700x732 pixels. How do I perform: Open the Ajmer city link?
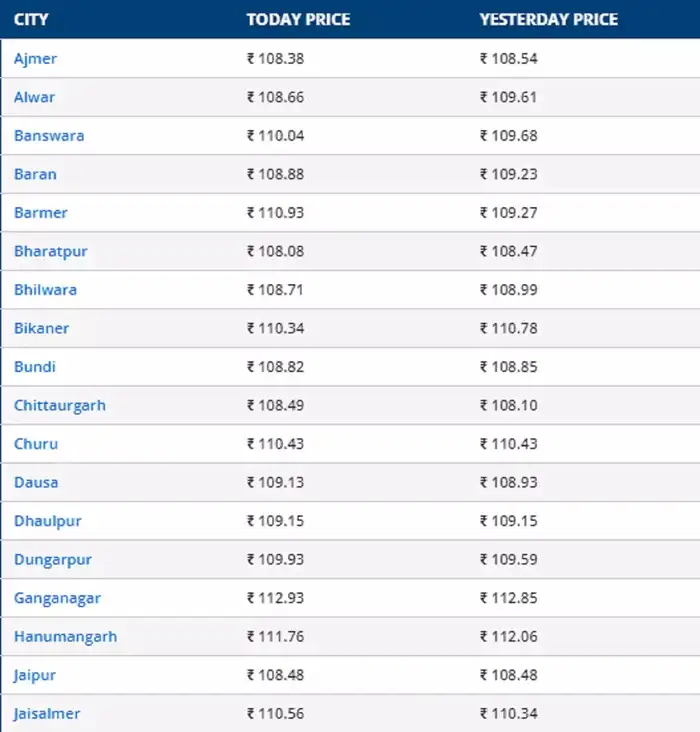click(x=35, y=59)
